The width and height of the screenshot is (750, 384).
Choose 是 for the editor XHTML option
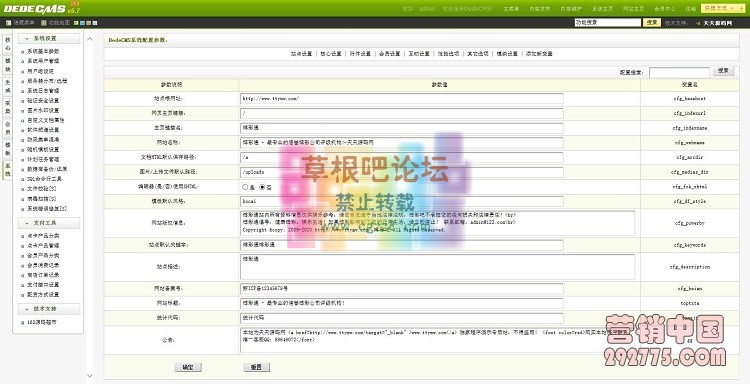click(x=245, y=187)
